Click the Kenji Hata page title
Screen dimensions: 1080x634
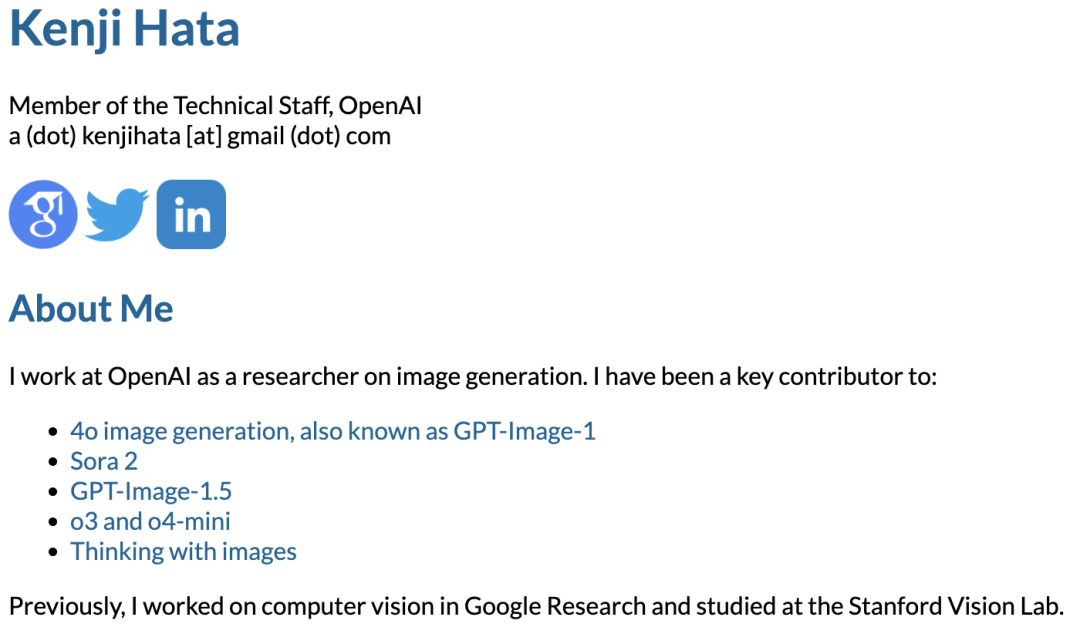click(x=124, y=29)
